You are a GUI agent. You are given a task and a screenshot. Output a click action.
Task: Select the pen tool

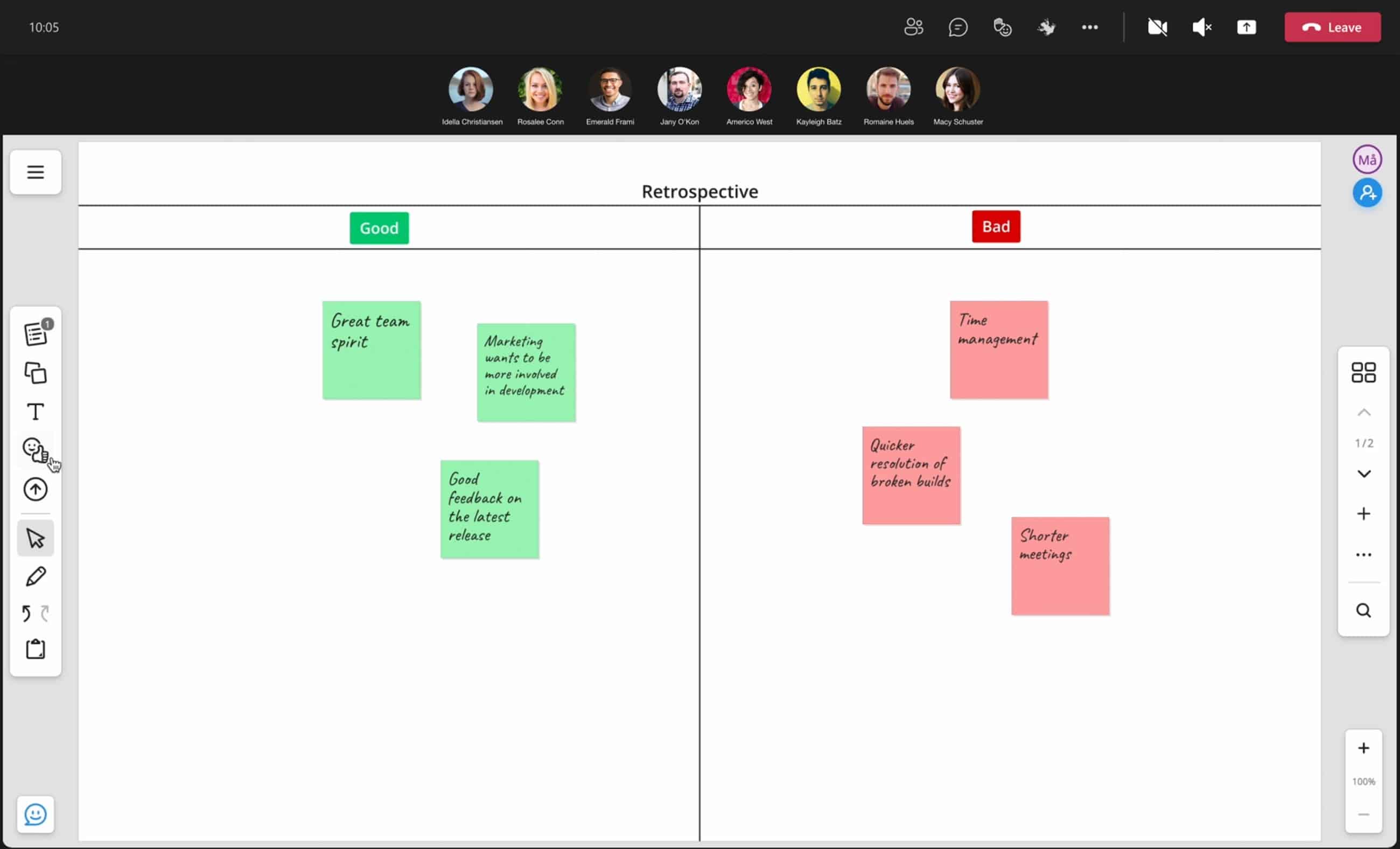pos(35,576)
